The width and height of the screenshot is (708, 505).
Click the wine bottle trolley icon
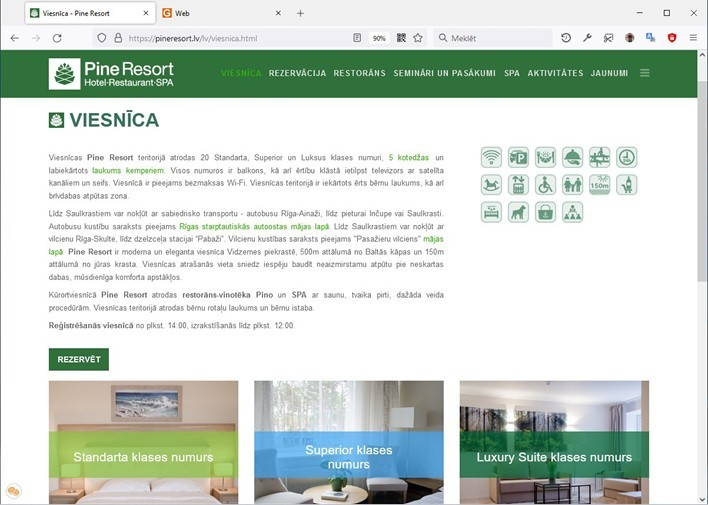(627, 185)
